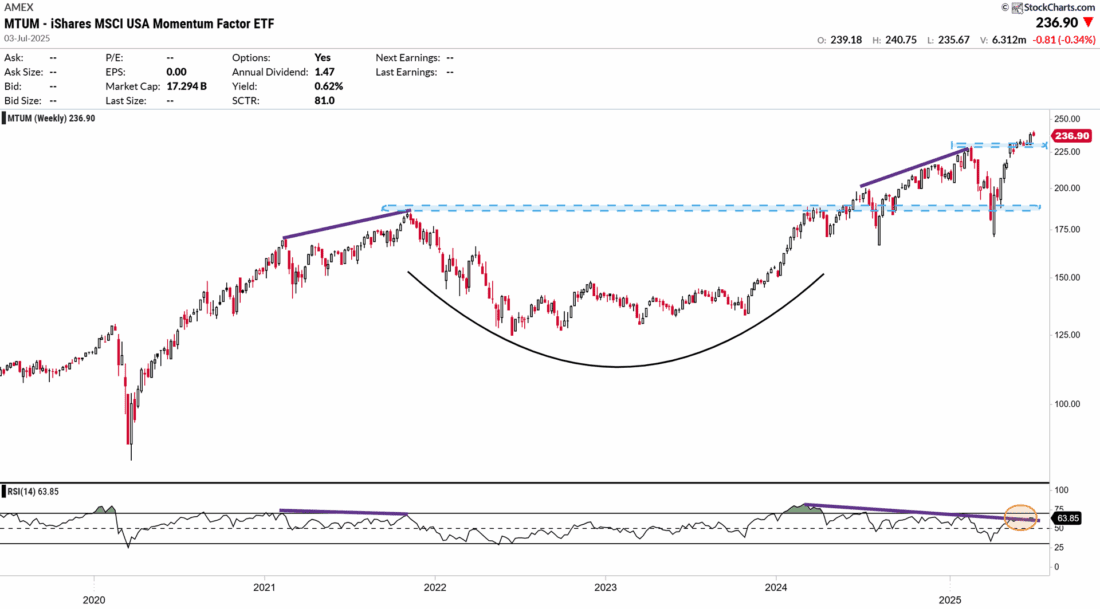Select the MTUM (Weekly) 236.90 legend label
Screen dimensions: 1100x609
tap(51, 119)
